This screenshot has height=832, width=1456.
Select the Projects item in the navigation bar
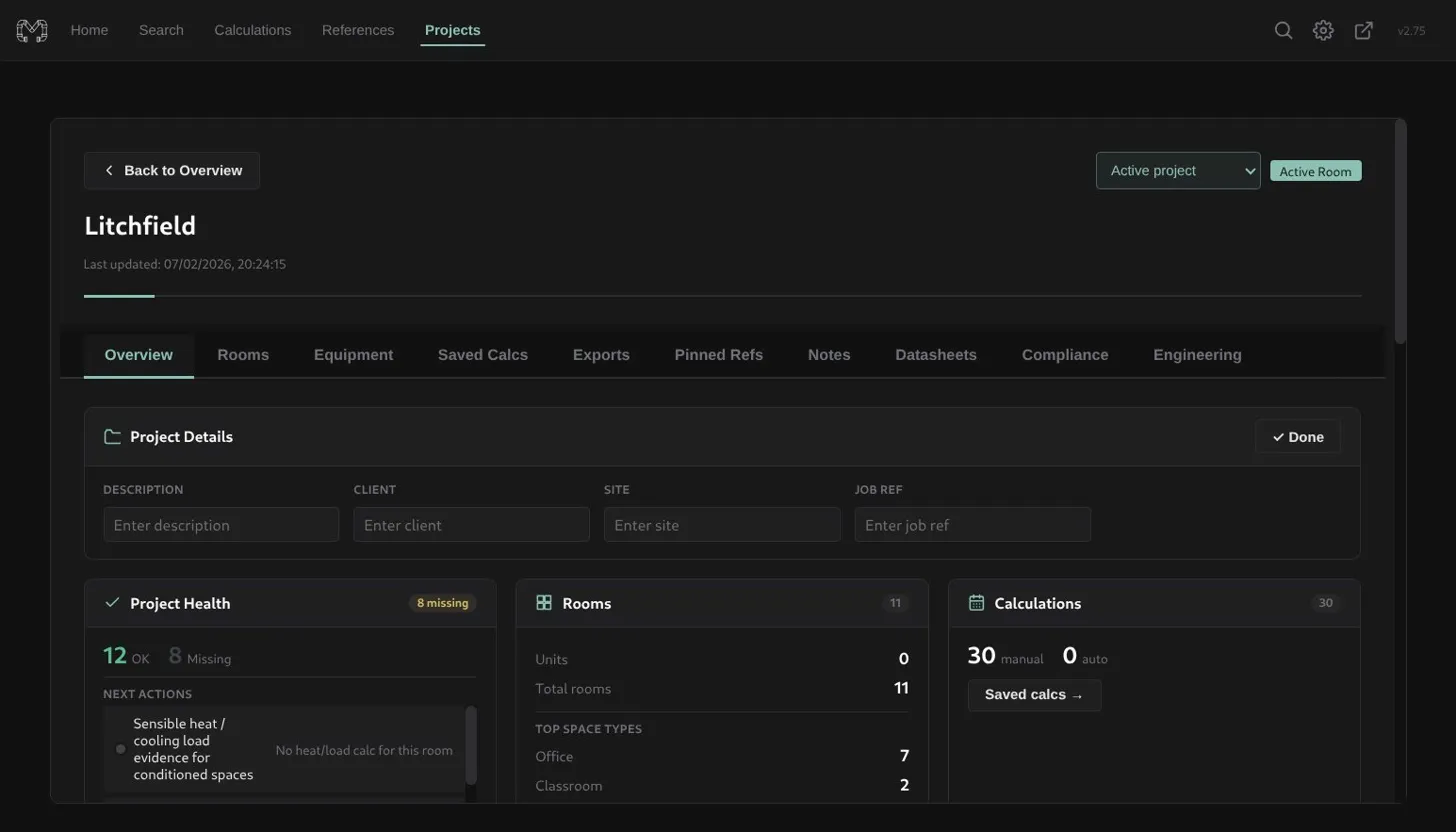coord(452,30)
